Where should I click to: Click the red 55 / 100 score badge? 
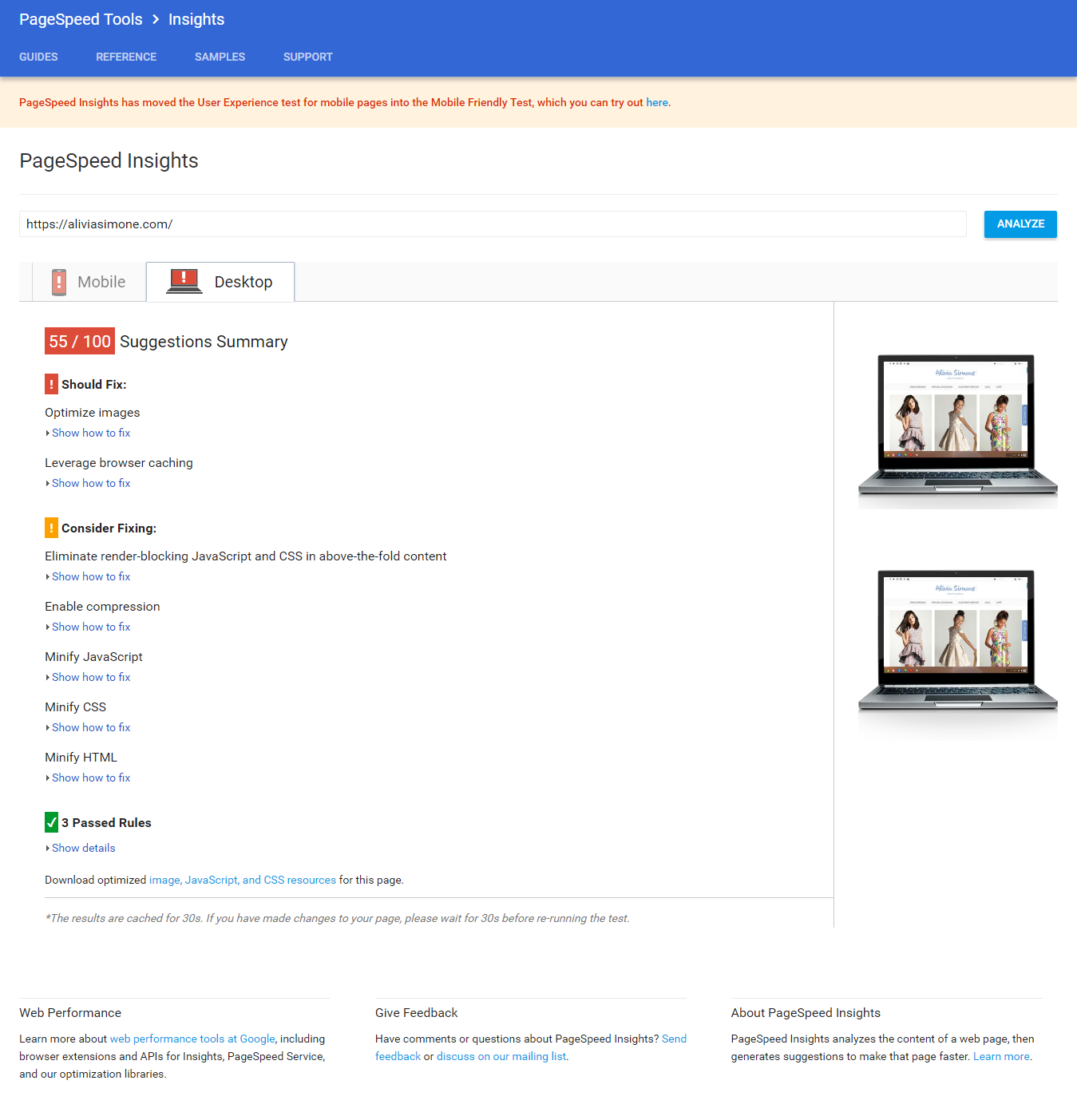coord(79,341)
